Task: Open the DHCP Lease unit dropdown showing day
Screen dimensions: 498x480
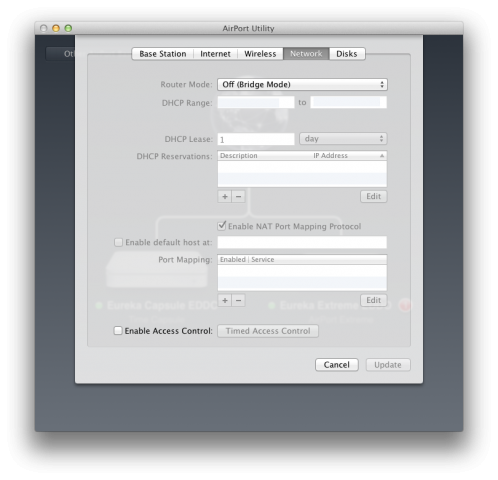Action: point(343,139)
